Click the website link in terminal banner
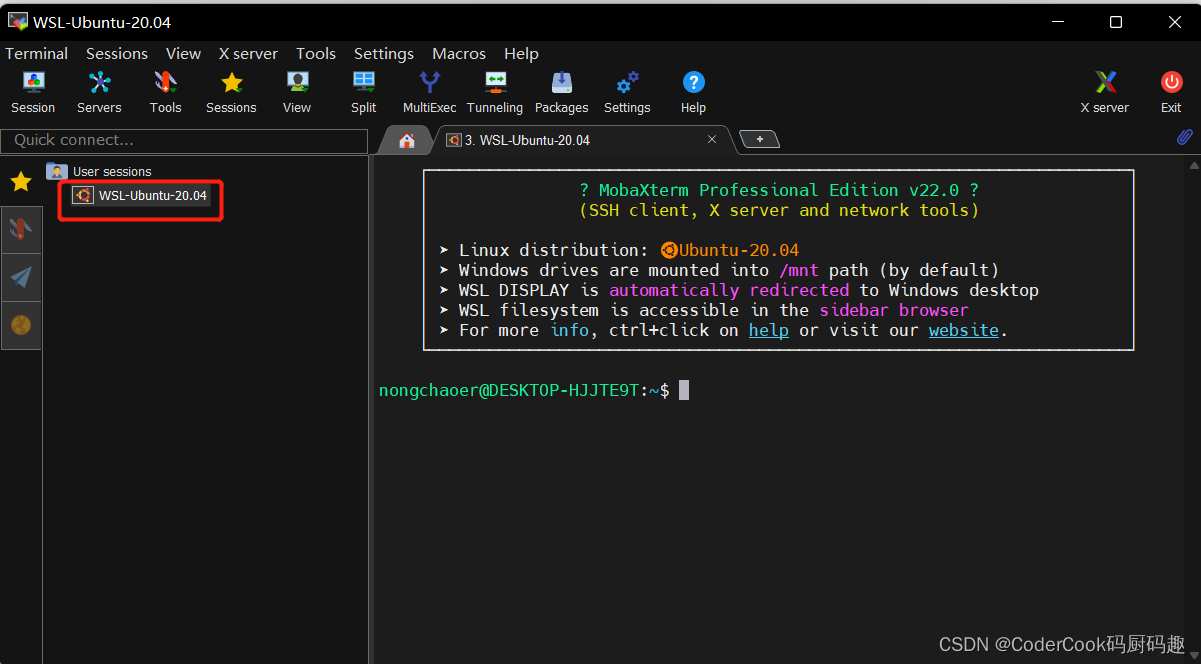 [x=964, y=330]
